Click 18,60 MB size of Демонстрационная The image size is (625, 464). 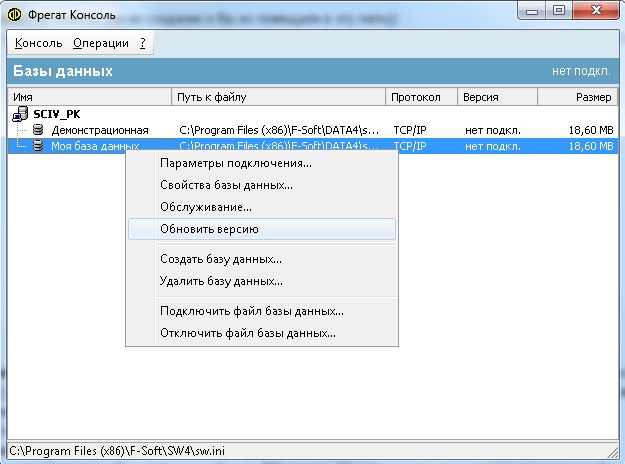pyautogui.click(x=591, y=130)
